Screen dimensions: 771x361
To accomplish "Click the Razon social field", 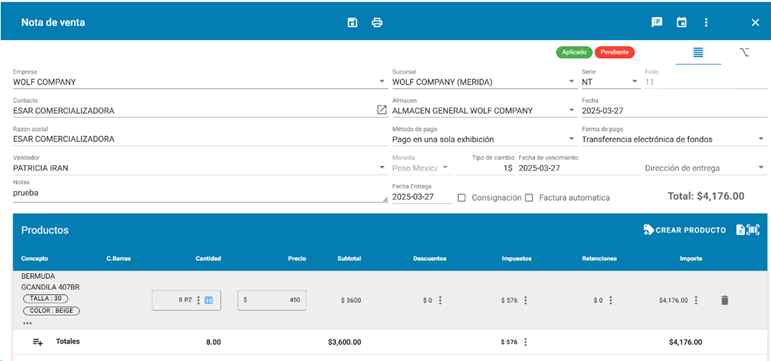I will click(x=201, y=139).
